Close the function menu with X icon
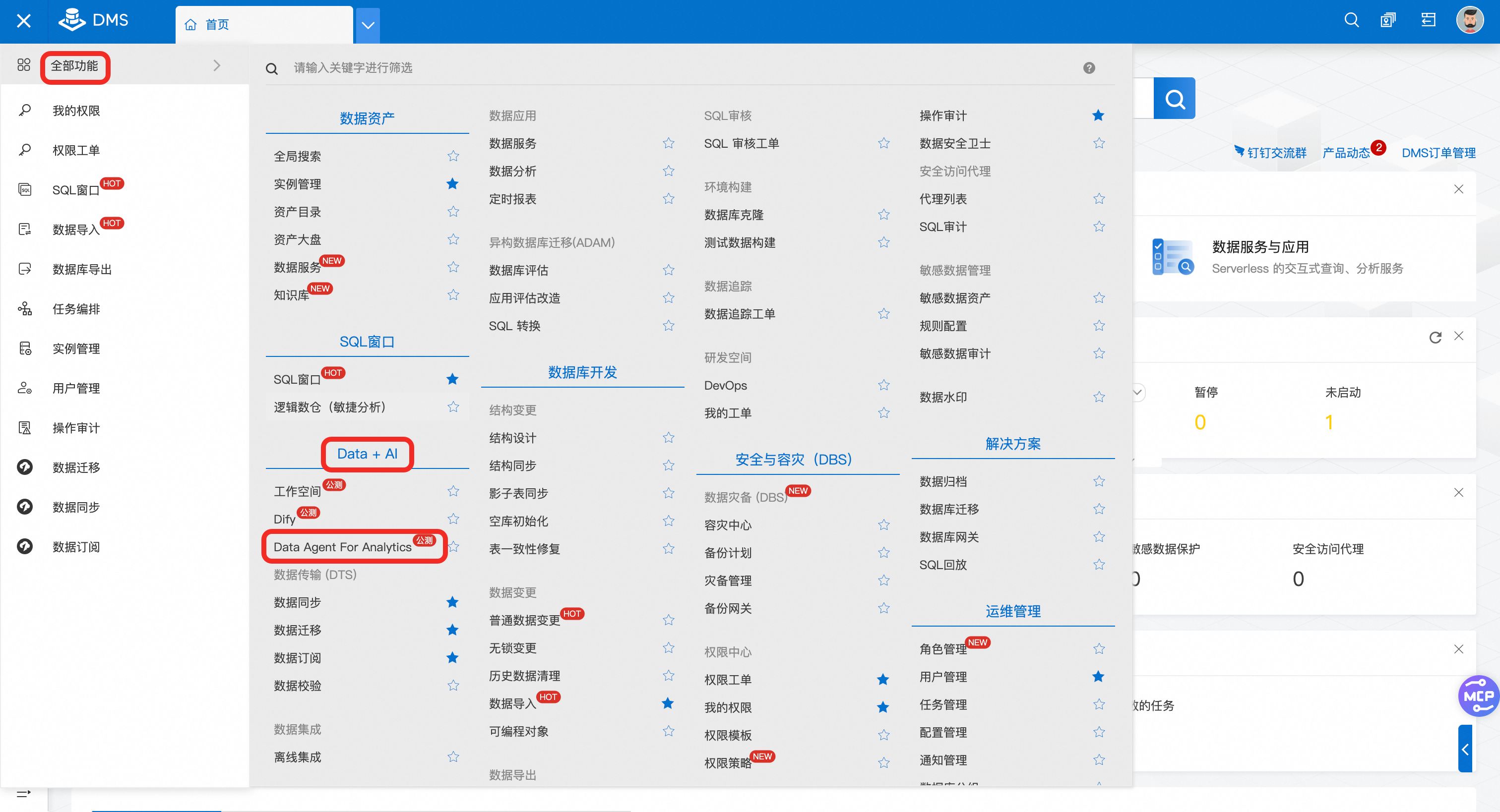This screenshot has width=1500, height=812. coord(24,21)
